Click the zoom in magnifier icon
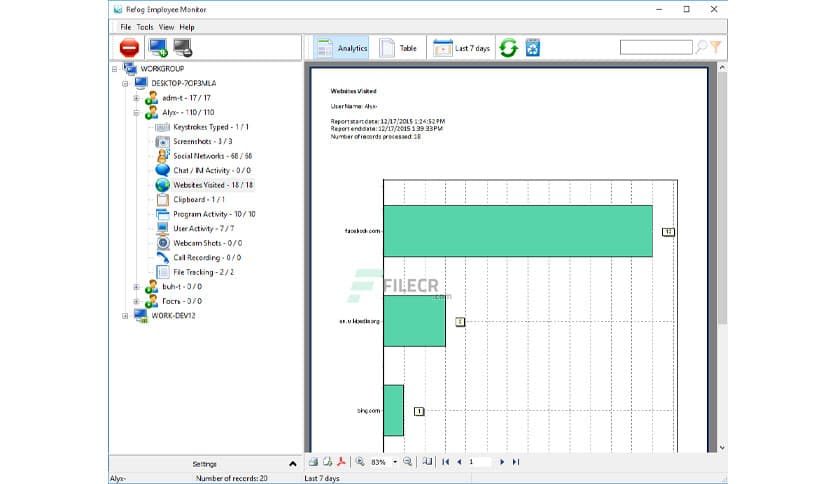Image resolution: width=836 pixels, height=484 pixels. pos(360,462)
